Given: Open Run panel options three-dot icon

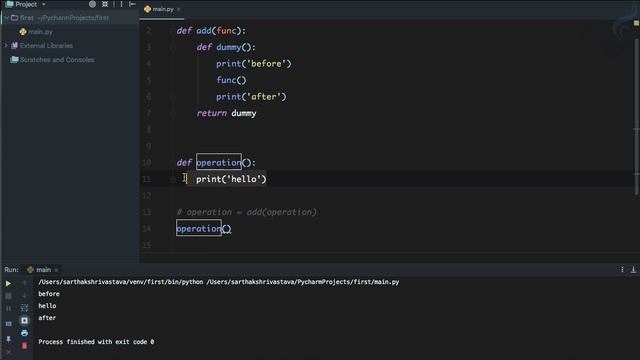Looking at the screenshot, I should [622, 269].
